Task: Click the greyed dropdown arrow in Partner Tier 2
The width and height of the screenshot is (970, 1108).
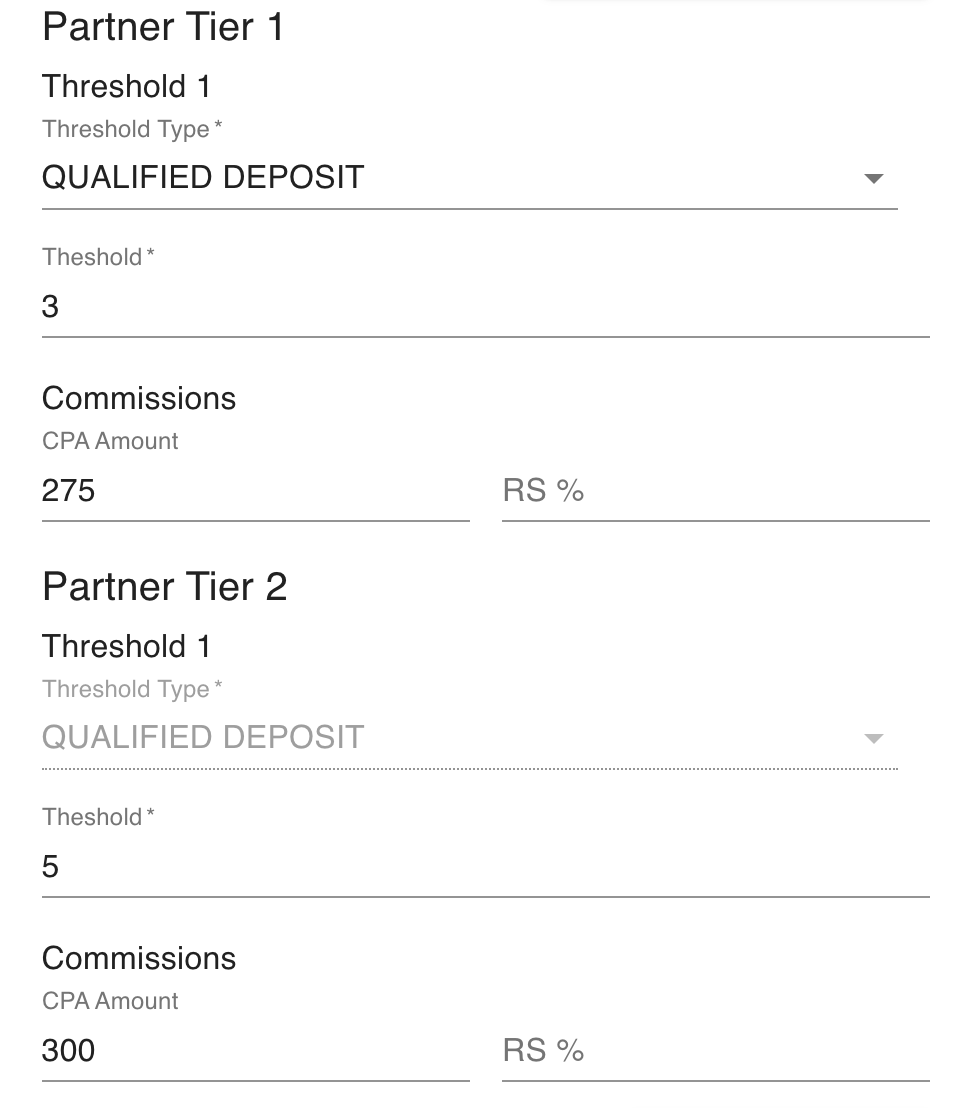Action: point(873,739)
